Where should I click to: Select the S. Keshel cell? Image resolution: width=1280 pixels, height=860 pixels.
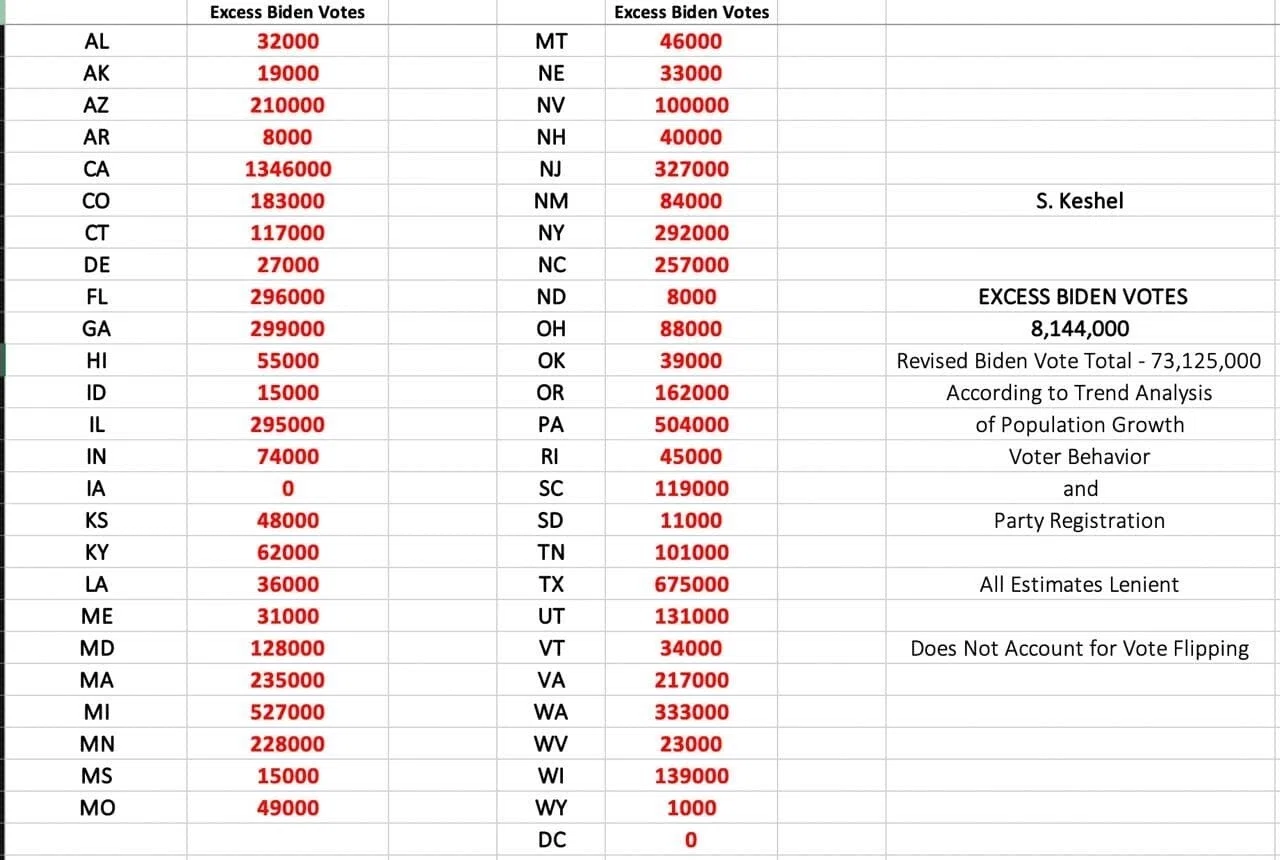coord(1080,201)
